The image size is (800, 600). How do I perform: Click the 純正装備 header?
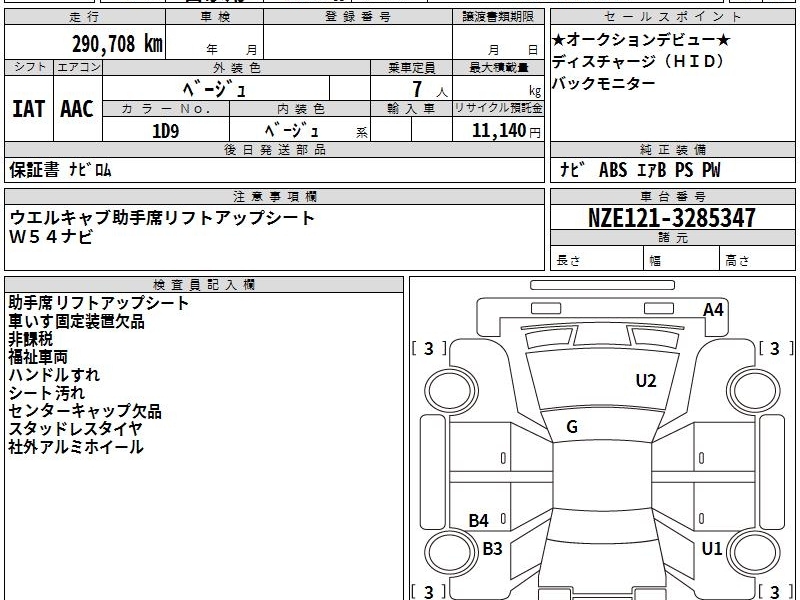672,149
